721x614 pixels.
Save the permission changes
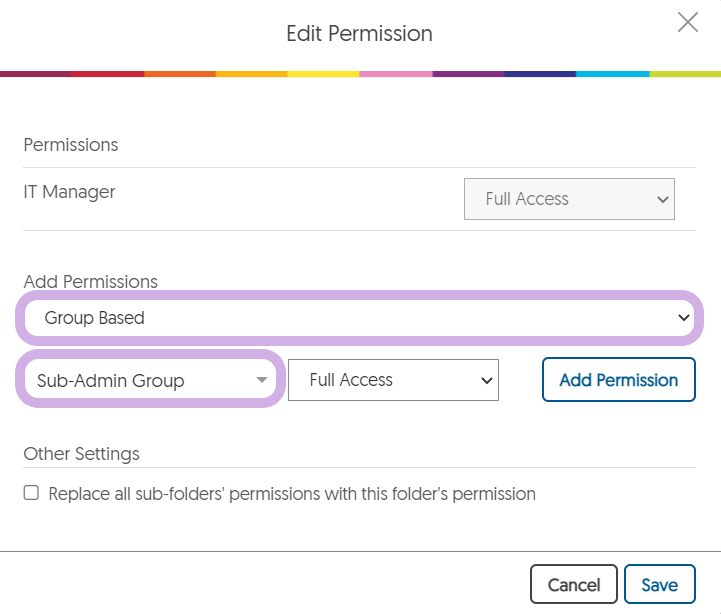(x=659, y=584)
